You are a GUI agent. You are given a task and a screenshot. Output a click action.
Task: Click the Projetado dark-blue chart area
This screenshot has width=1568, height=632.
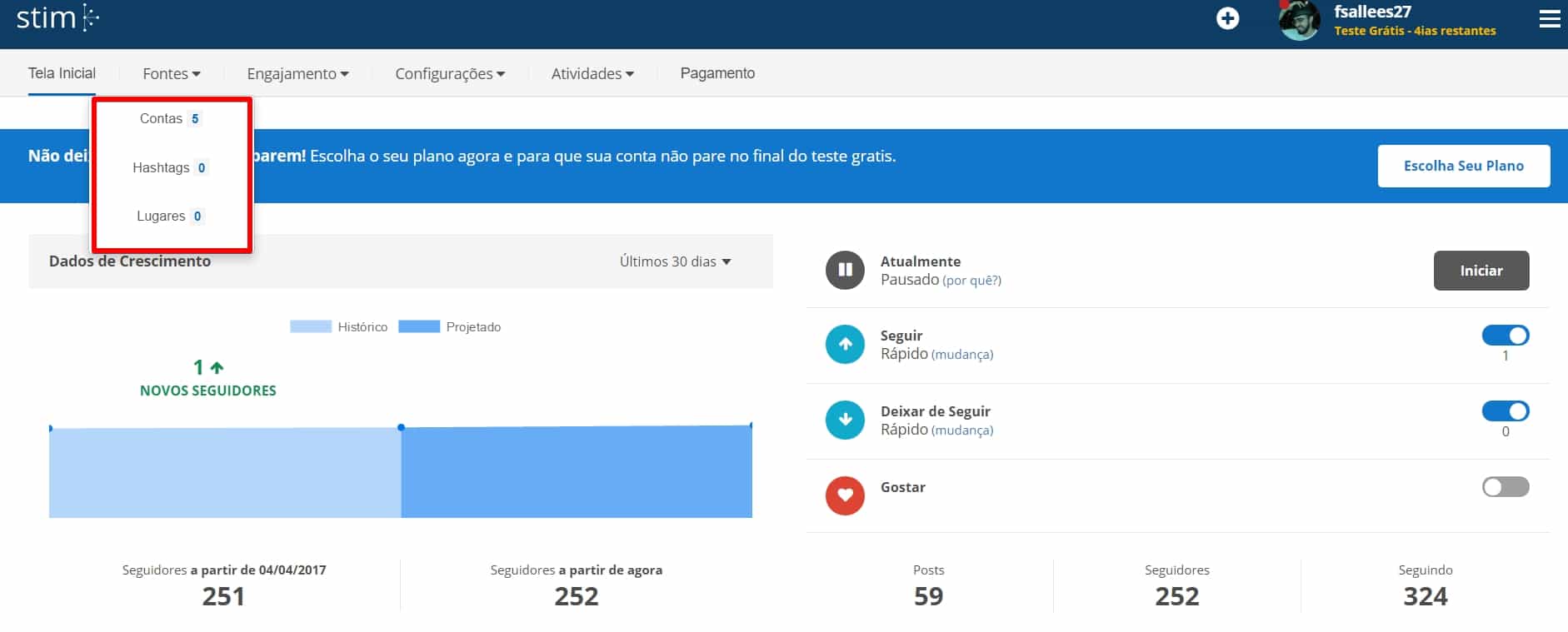tap(577, 472)
